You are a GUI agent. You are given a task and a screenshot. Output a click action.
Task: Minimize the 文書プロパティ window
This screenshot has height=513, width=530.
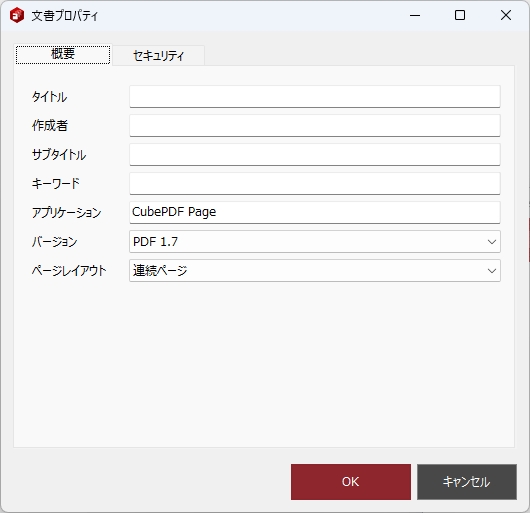click(x=415, y=16)
